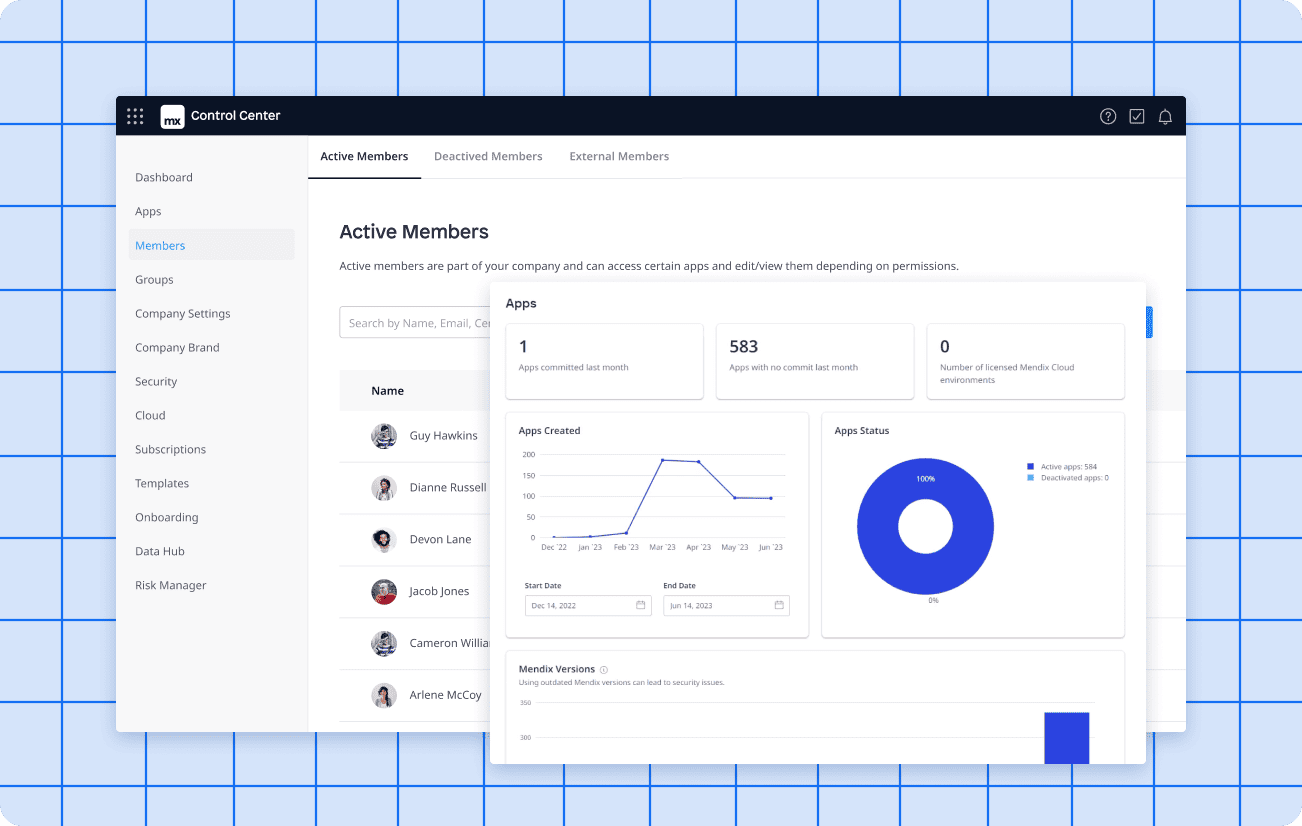Select Risk Manager in the sidebar
Image resolution: width=1302 pixels, height=826 pixels.
(x=171, y=586)
